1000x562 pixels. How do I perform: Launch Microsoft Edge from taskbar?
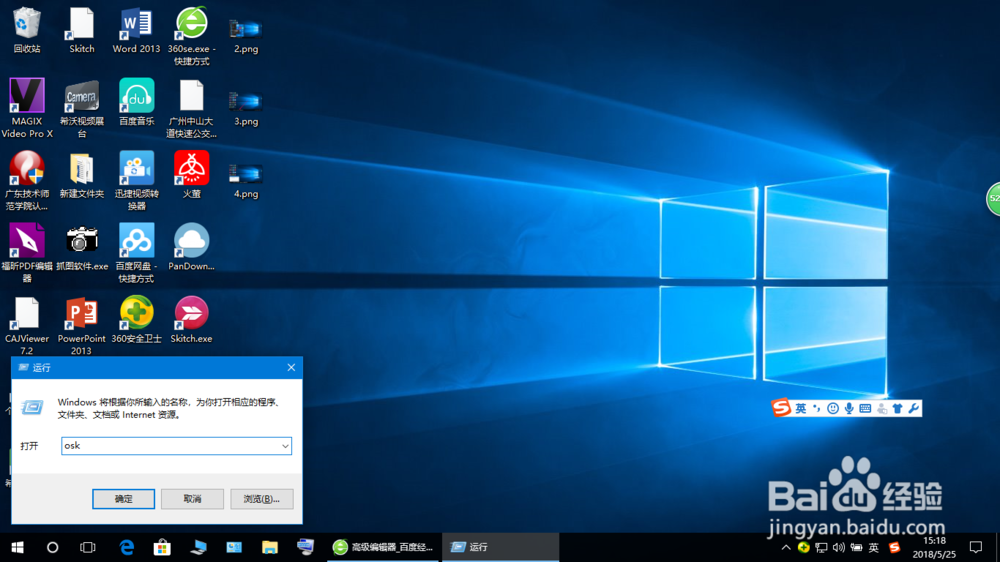coord(127,547)
